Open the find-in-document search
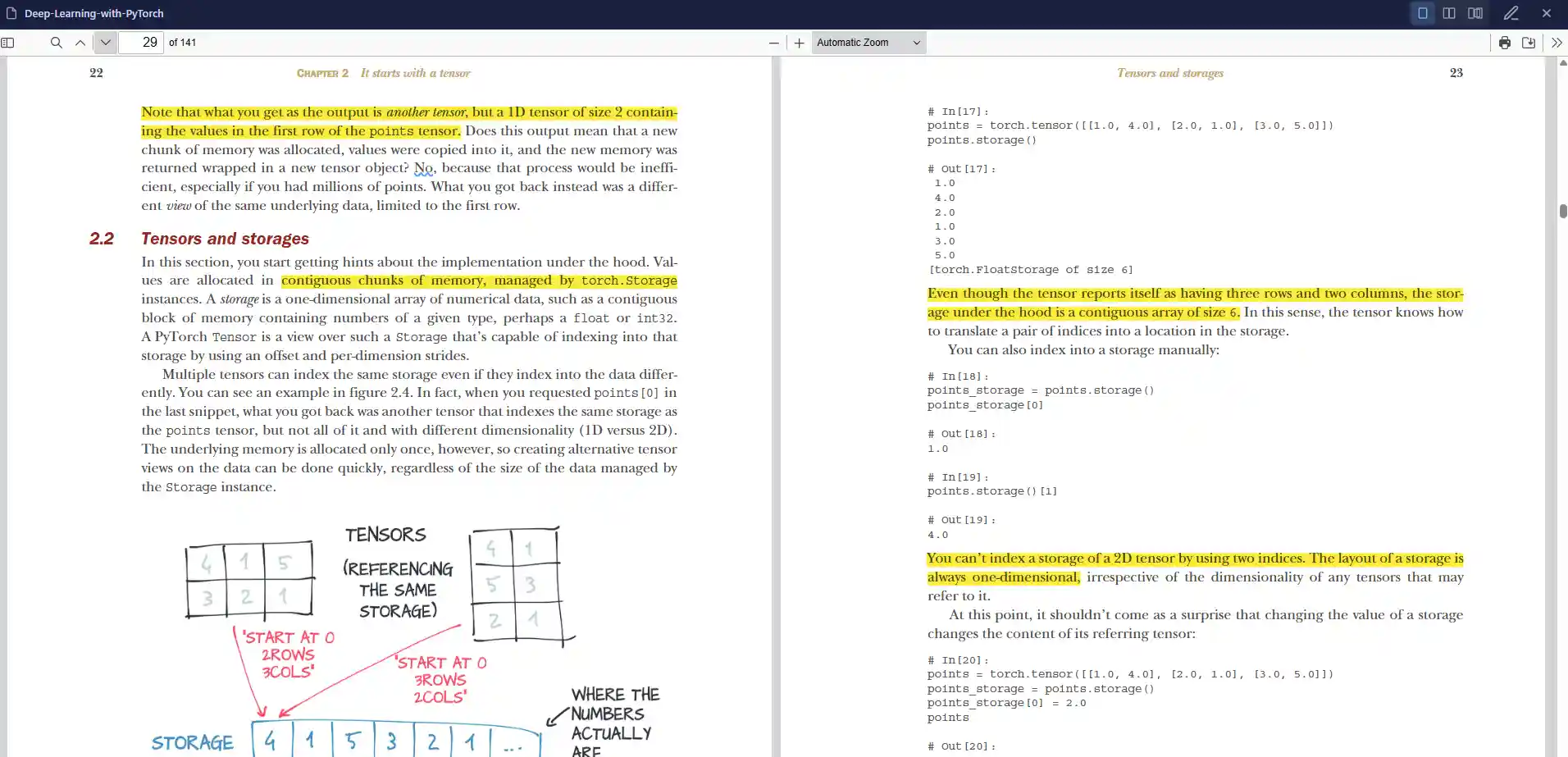The height and width of the screenshot is (757, 1568). click(56, 43)
